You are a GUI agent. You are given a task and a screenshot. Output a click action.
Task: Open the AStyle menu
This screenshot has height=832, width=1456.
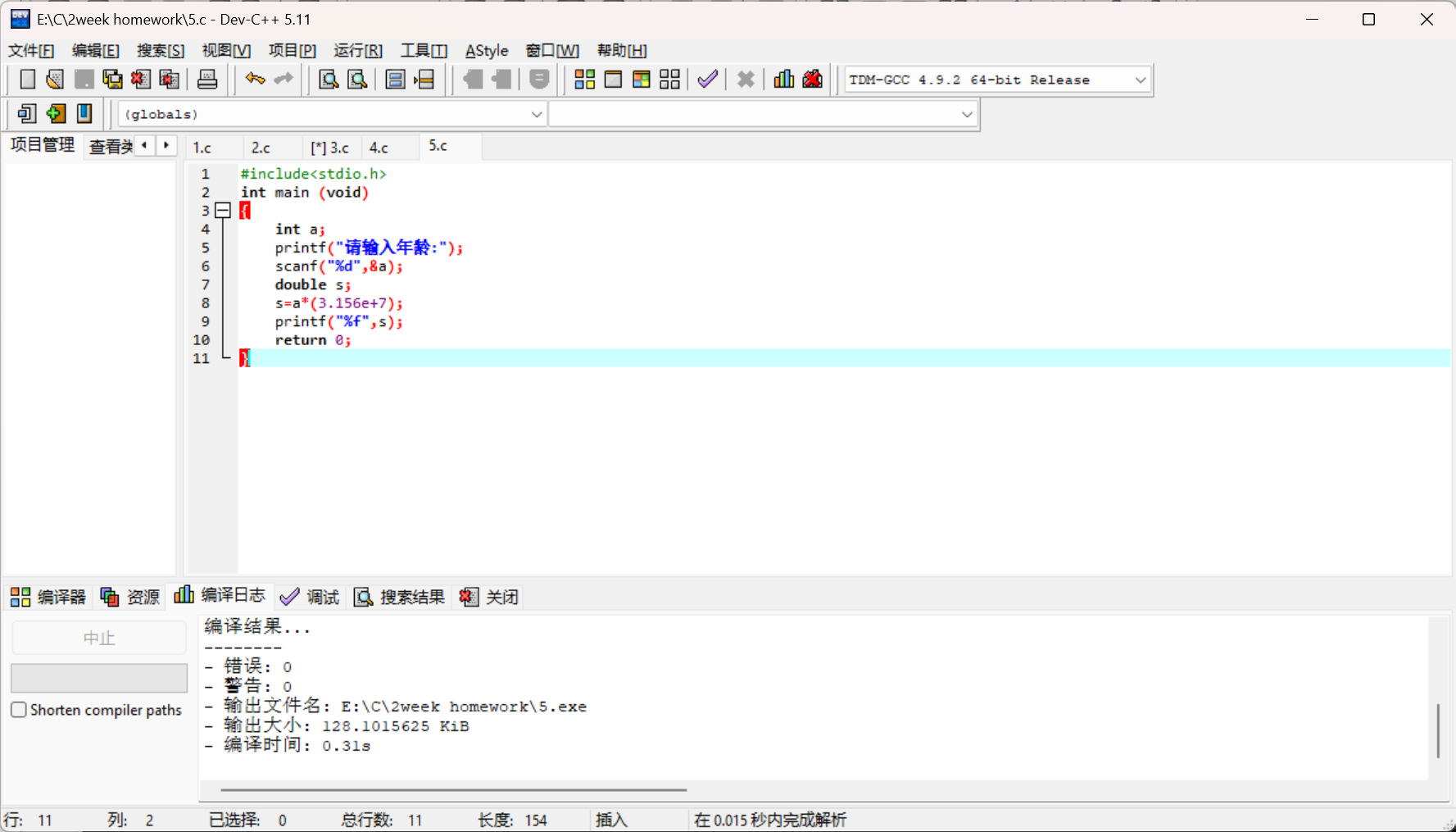pyautogui.click(x=487, y=51)
